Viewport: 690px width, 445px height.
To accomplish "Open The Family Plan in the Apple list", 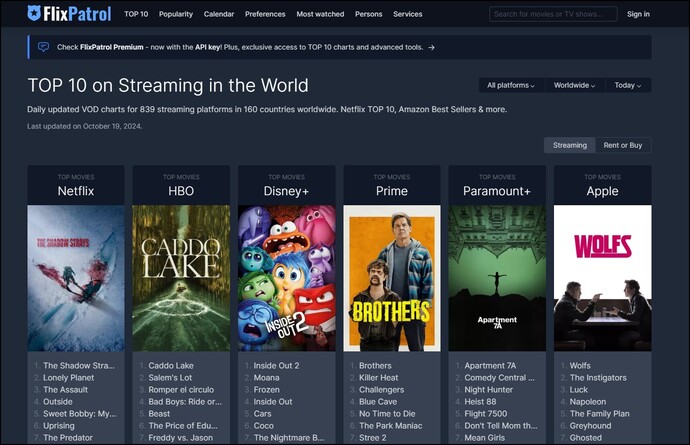I will (x=599, y=414).
